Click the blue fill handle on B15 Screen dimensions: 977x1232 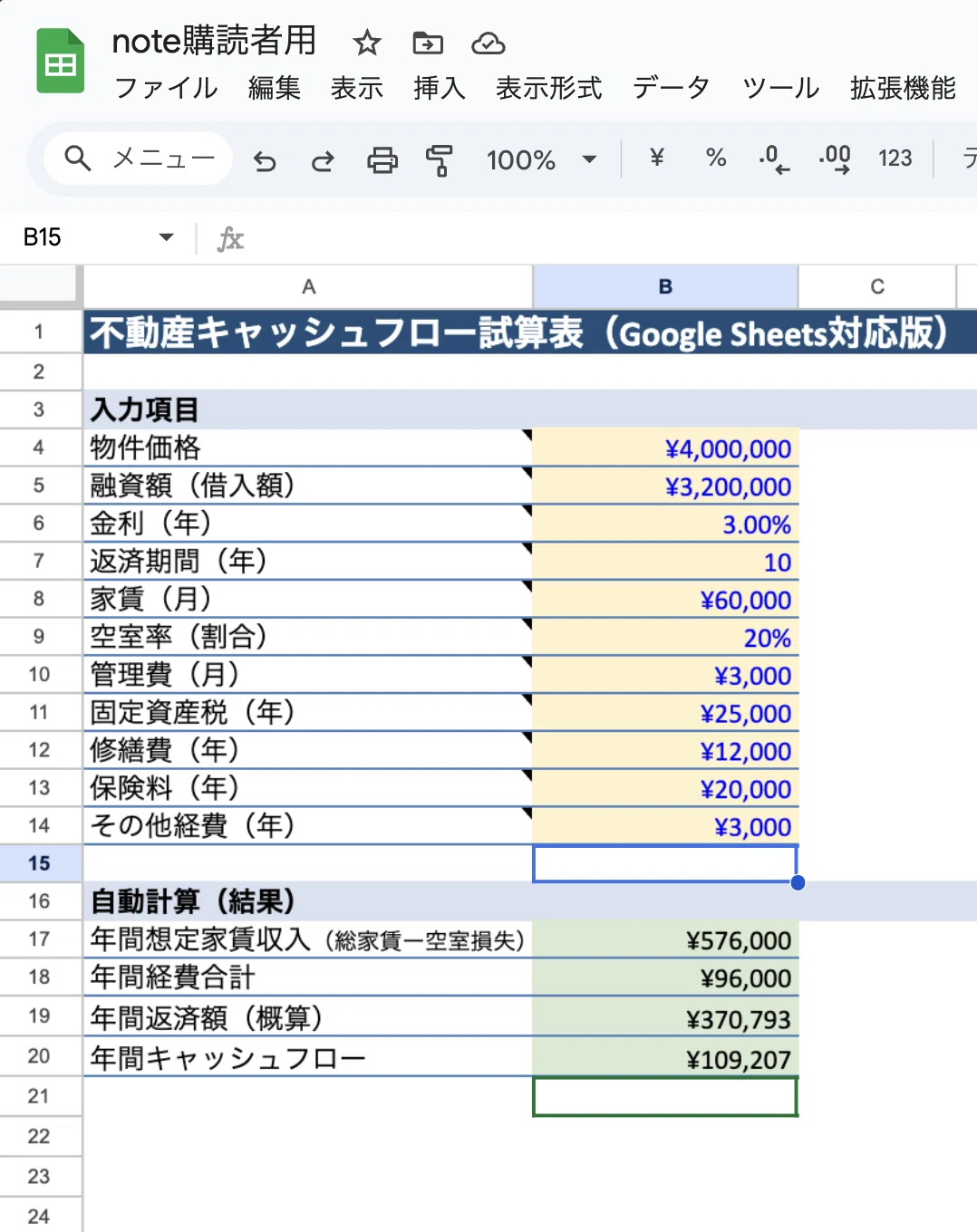click(798, 882)
